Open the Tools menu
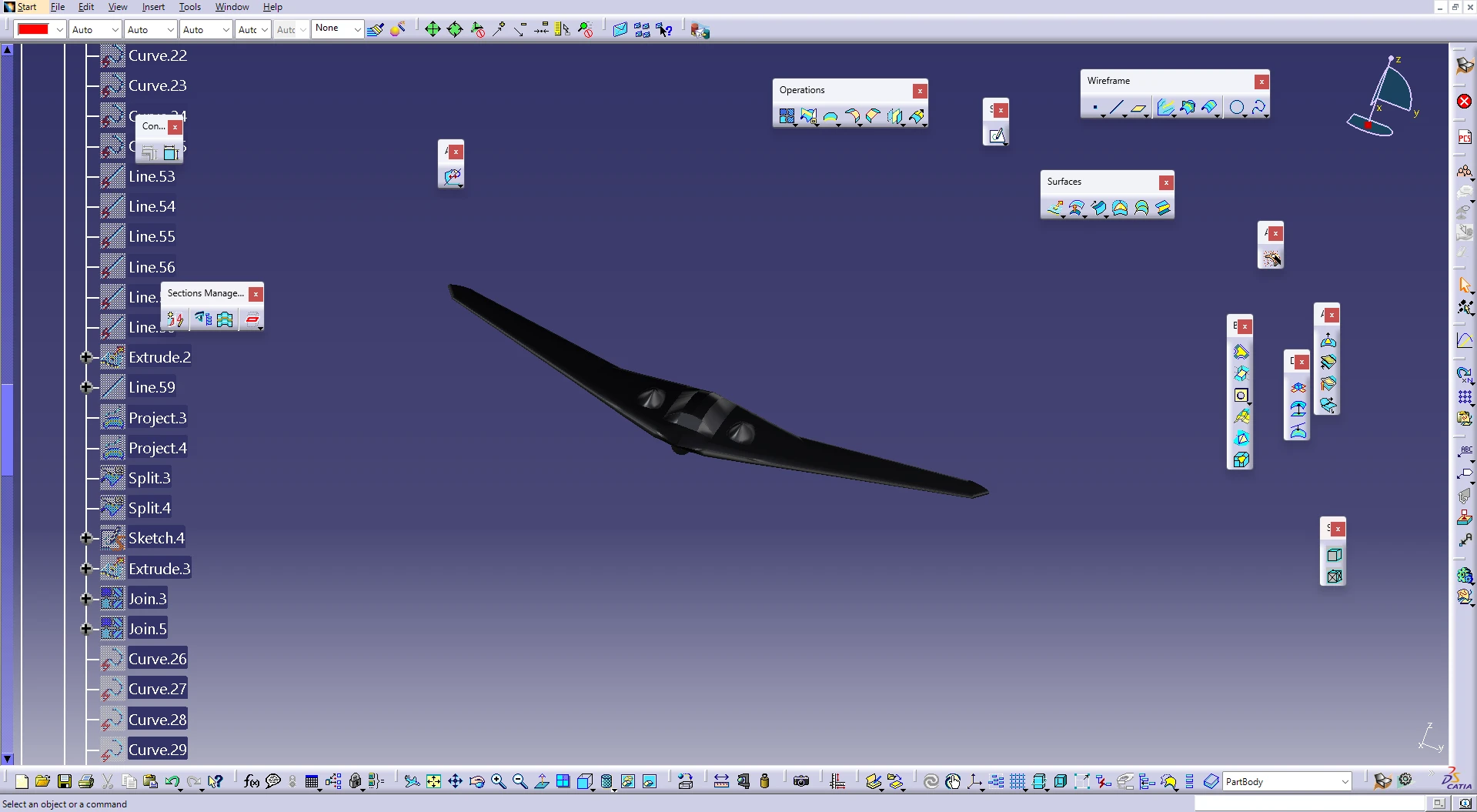Image resolution: width=1477 pixels, height=812 pixels. [x=189, y=7]
